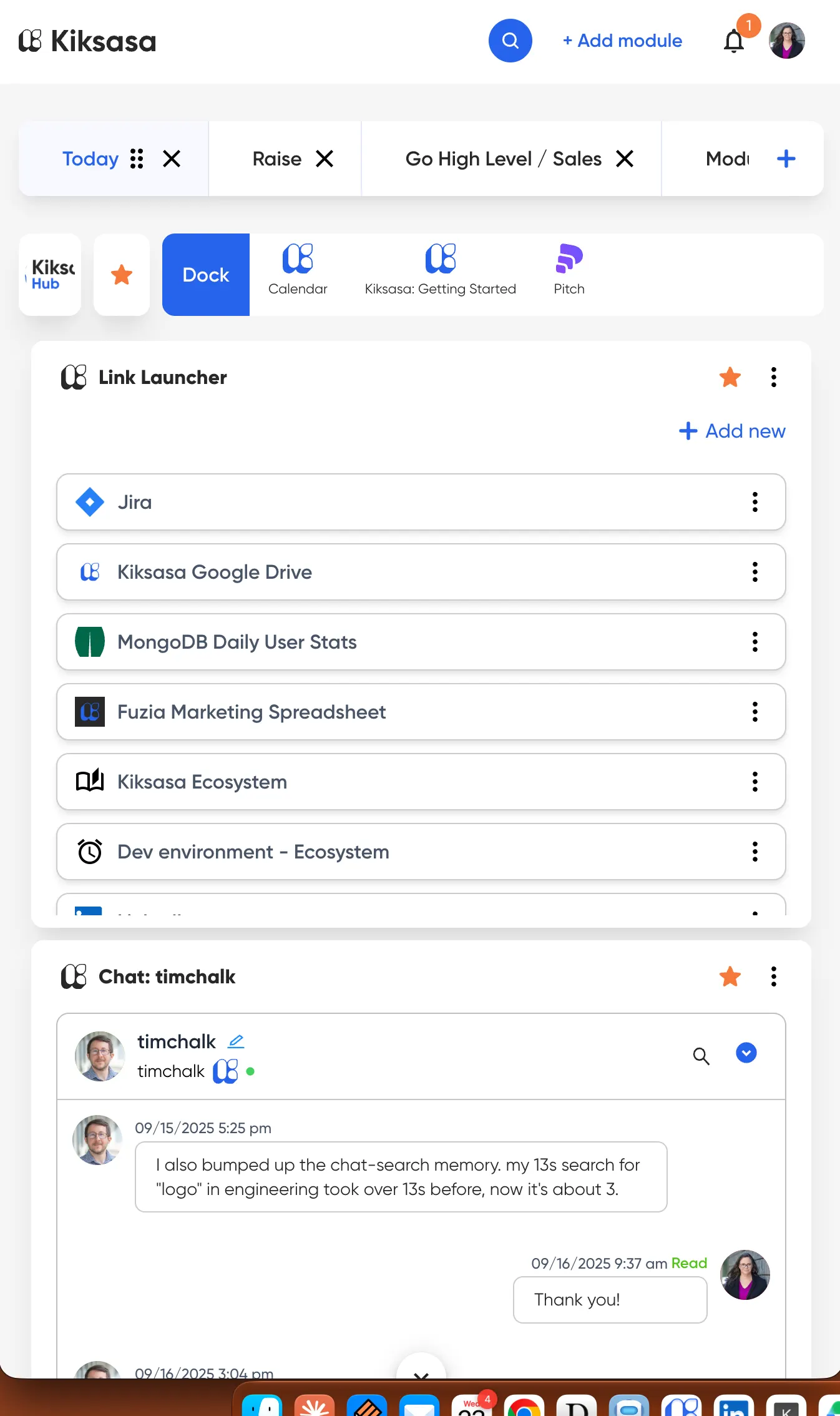840x1416 pixels.
Task: Open Link Launcher options menu
Action: coord(774,377)
